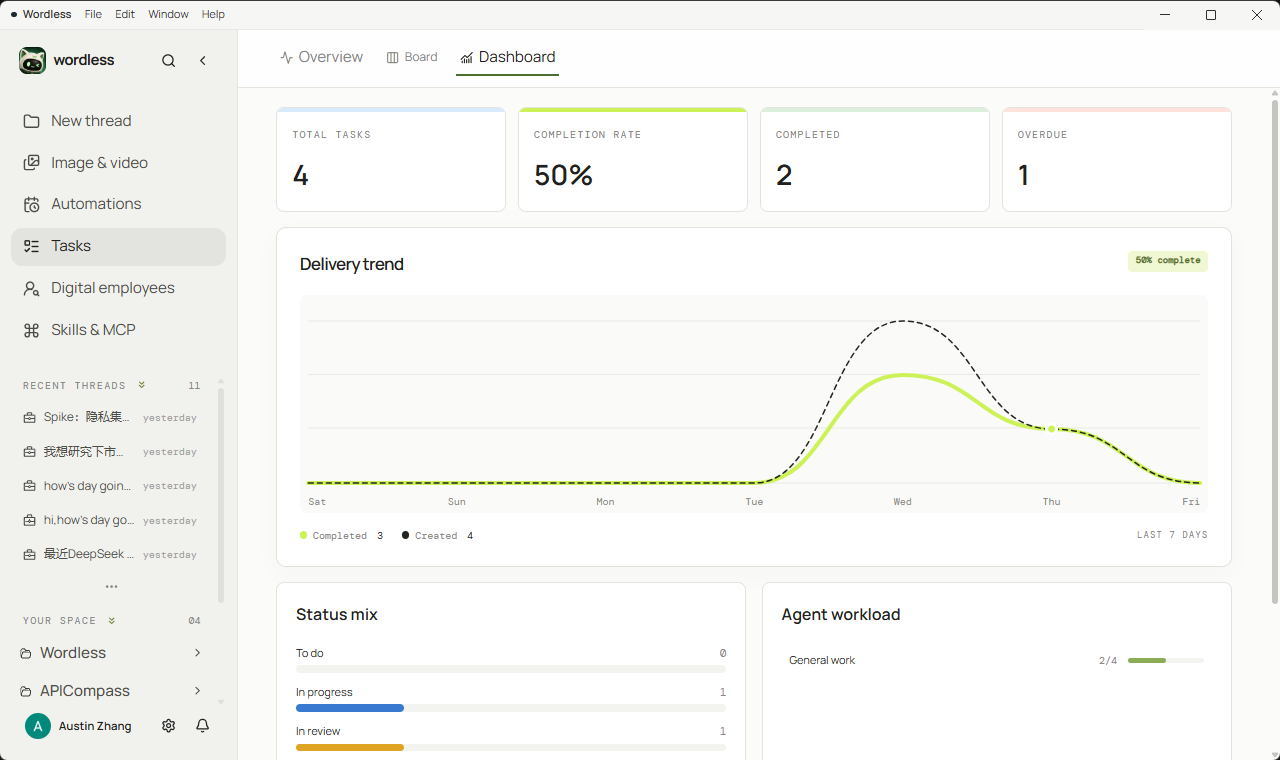Click the "50% complete" badge

pos(1168,261)
